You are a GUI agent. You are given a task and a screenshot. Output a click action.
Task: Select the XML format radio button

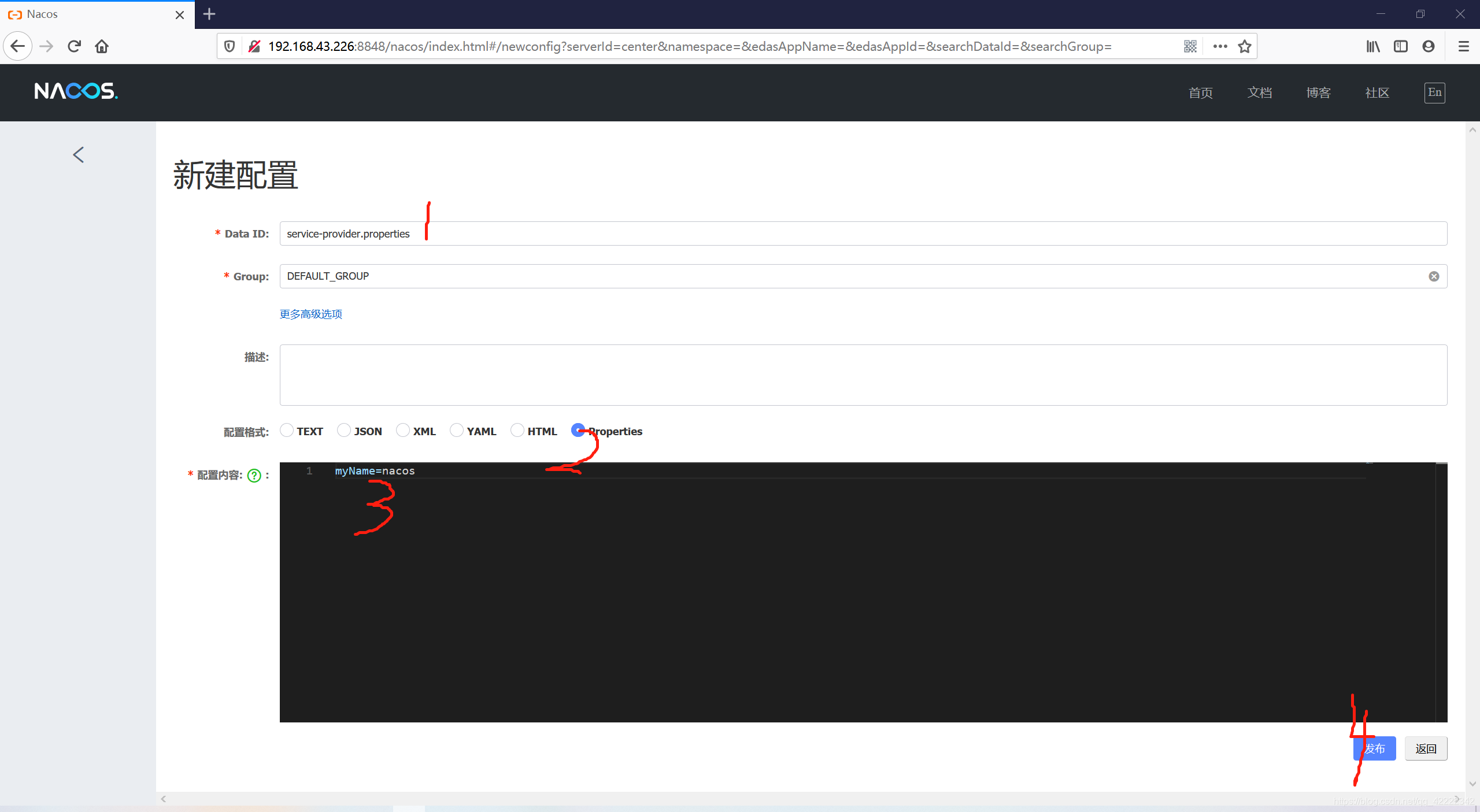click(403, 430)
